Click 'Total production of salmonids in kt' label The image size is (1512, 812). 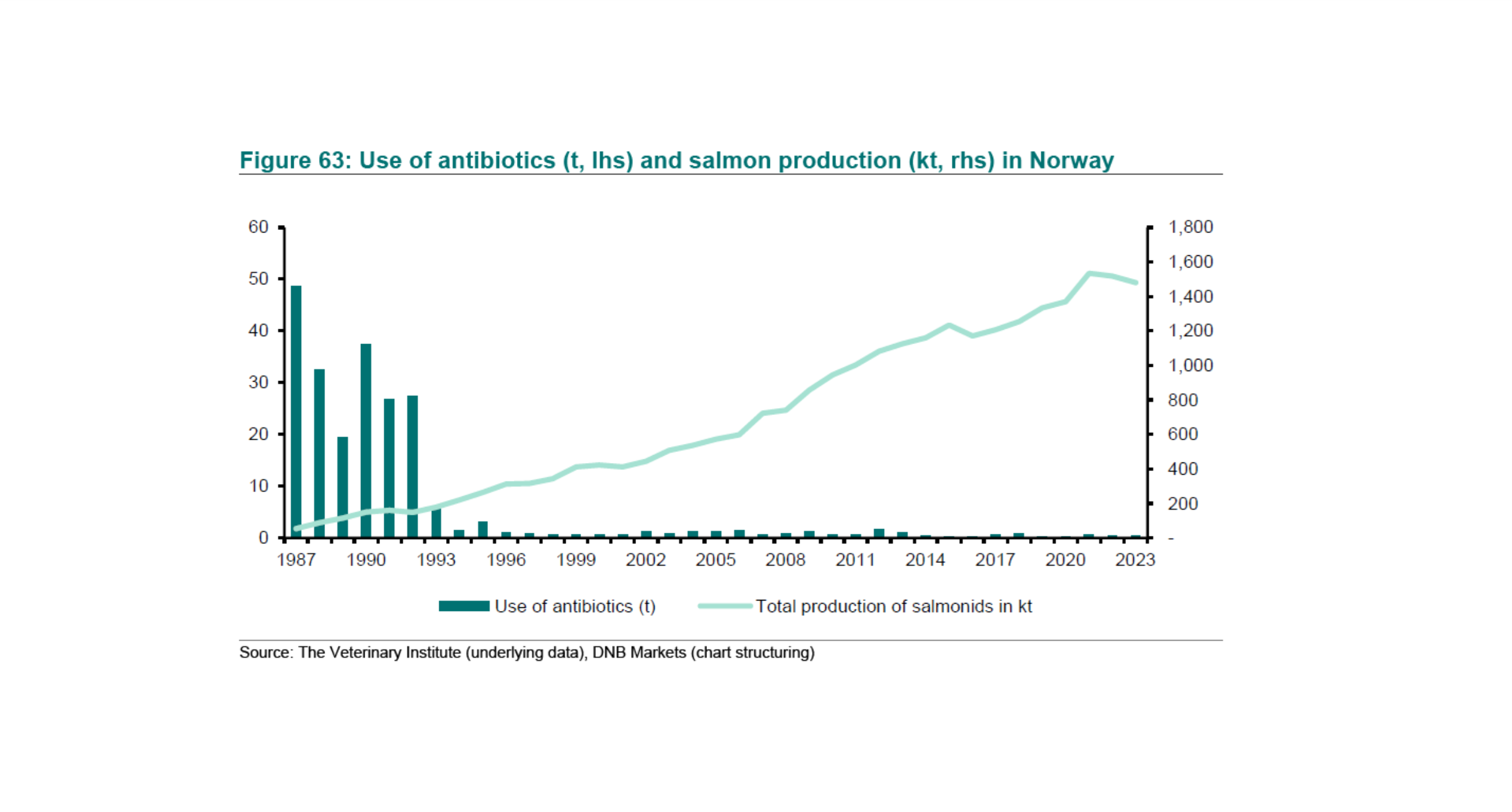pyautogui.click(x=894, y=607)
